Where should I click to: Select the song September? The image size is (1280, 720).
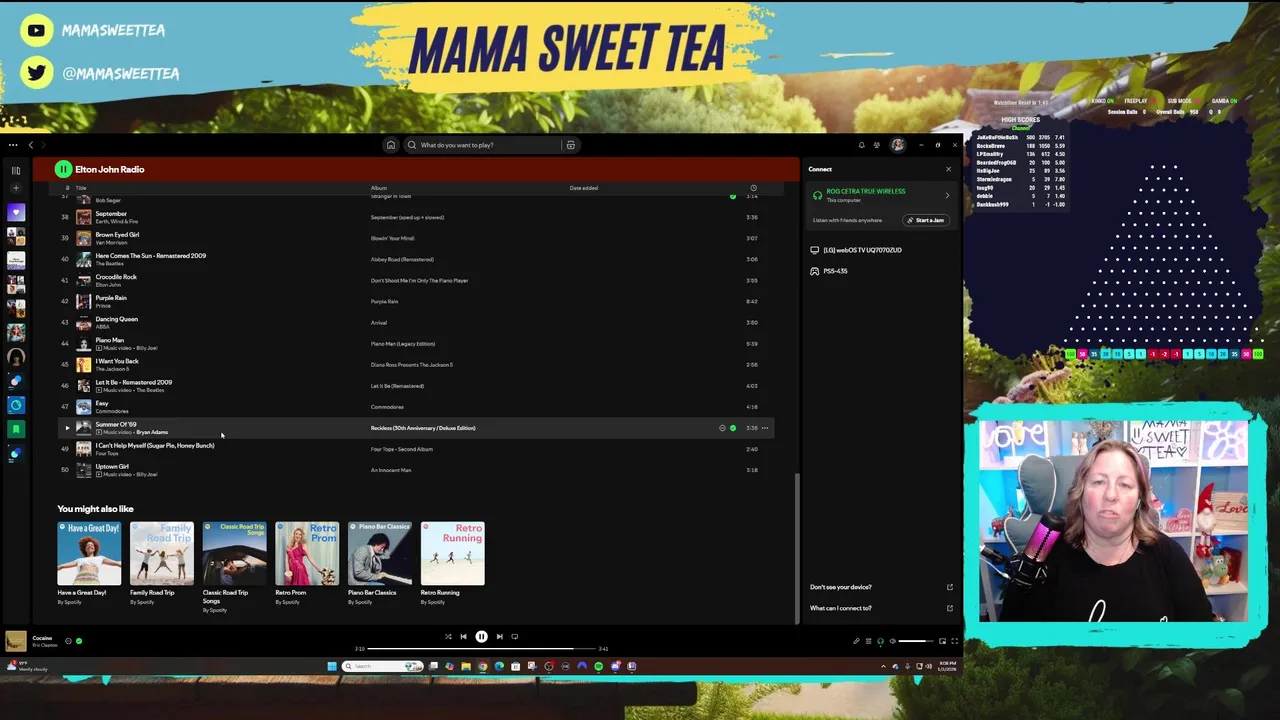tap(111, 213)
